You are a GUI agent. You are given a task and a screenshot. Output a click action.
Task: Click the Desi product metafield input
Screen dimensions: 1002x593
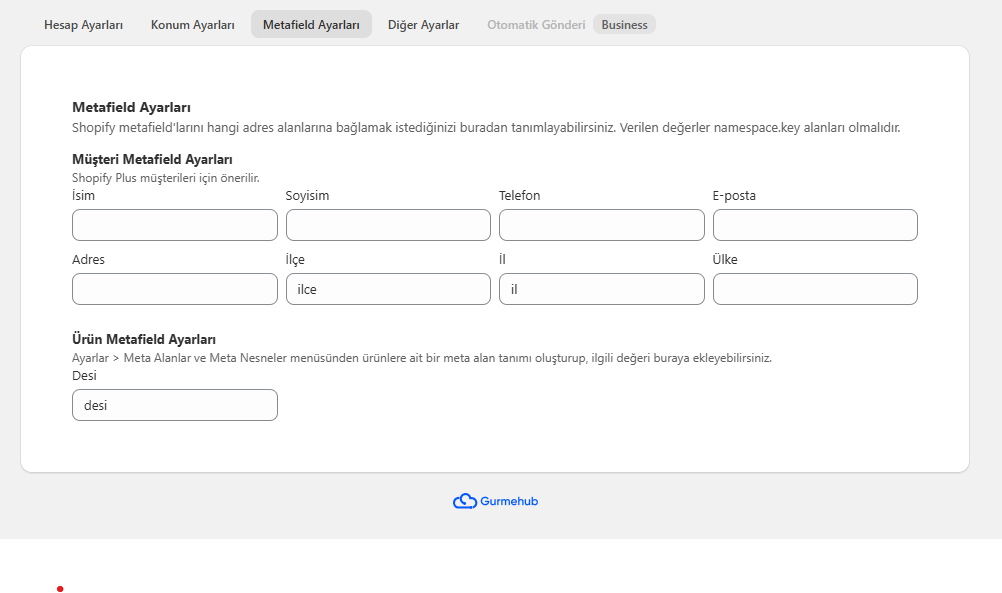(x=174, y=405)
